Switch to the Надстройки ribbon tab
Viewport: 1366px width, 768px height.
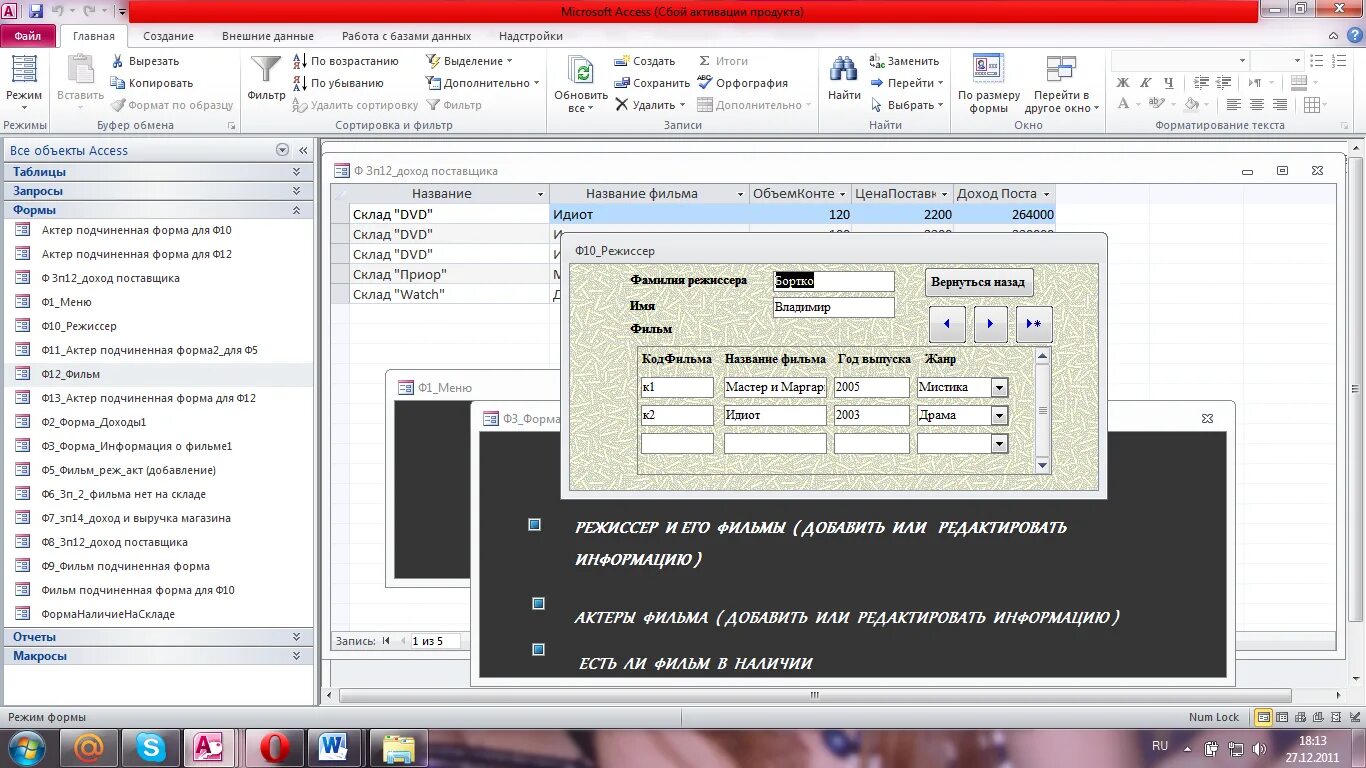[530, 36]
